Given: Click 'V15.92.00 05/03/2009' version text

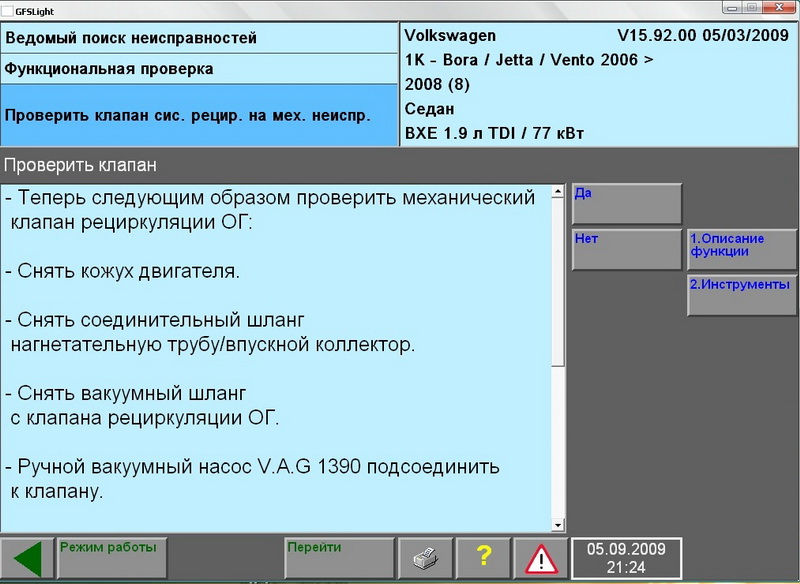Looking at the screenshot, I should (x=703, y=35).
